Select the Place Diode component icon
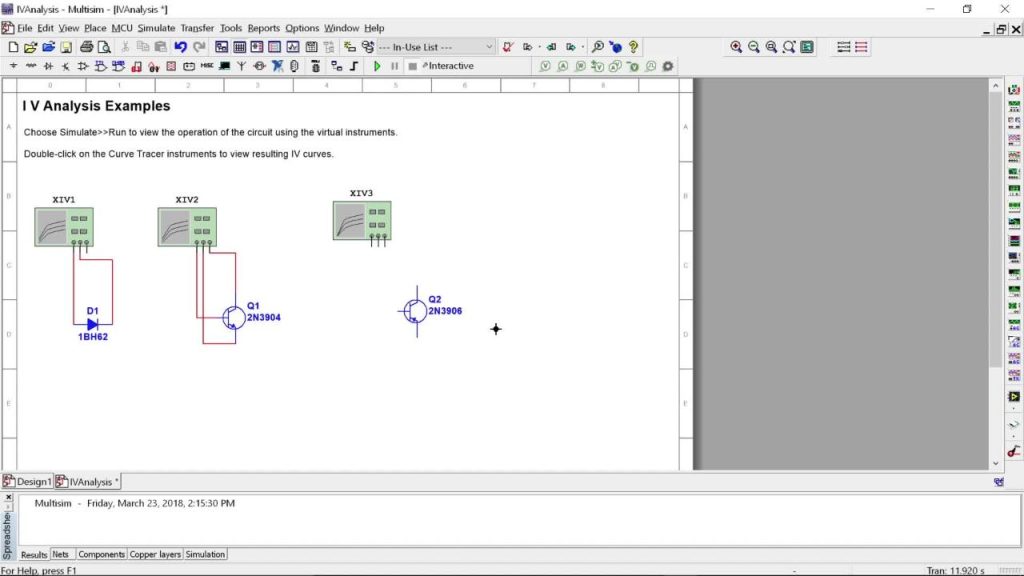 49,66
